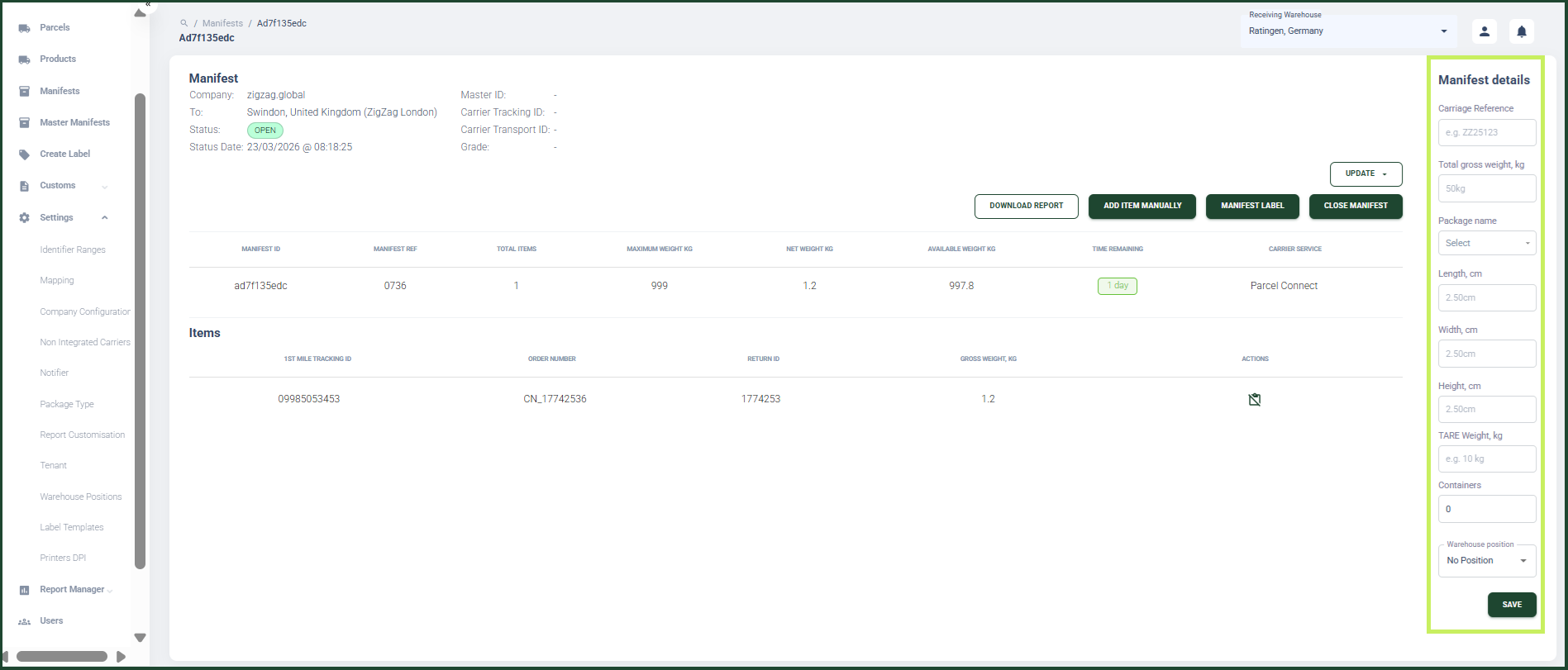Screen dimensions: 1568x670
Task: Focus the Width, cm field
Action: 1486,354
